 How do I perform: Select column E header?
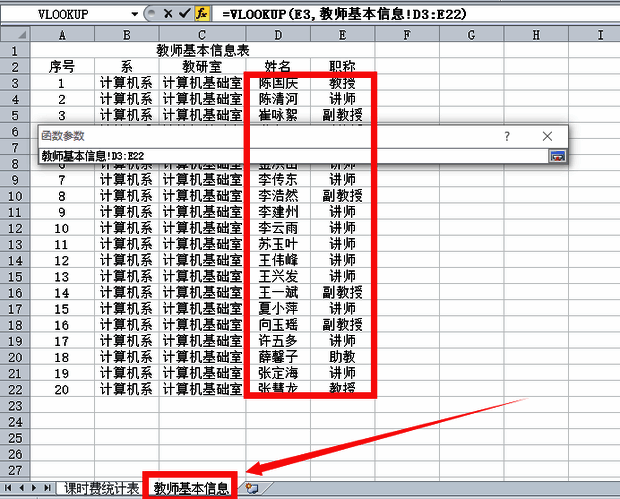(x=342, y=35)
